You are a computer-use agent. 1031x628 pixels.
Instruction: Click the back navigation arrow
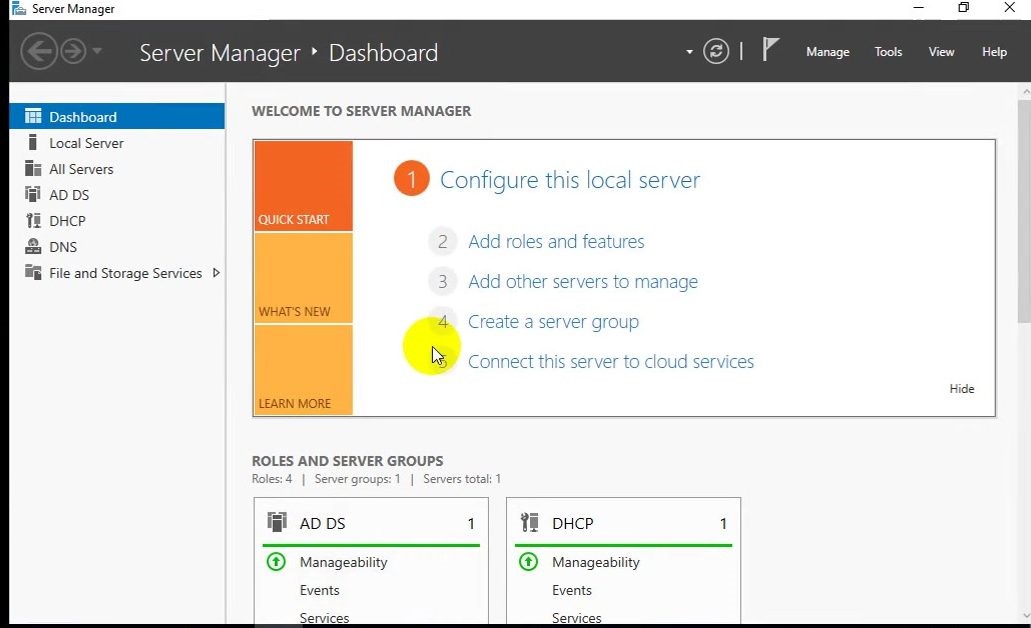tap(39, 51)
